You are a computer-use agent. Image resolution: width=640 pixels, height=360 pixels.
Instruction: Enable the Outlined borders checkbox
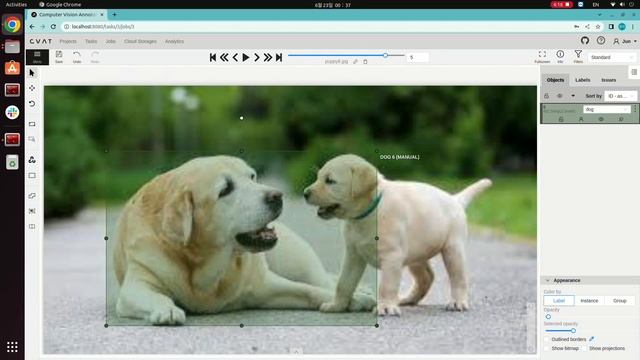pyautogui.click(x=547, y=340)
